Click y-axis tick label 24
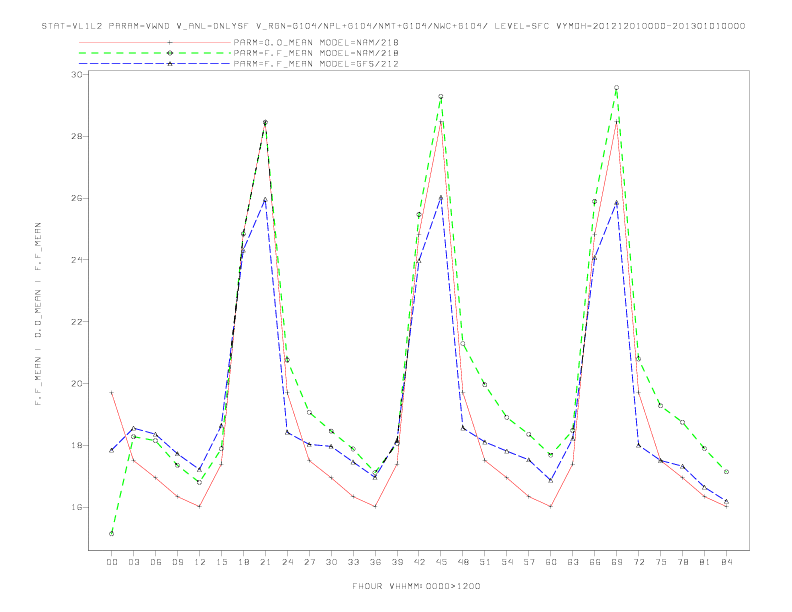This screenshot has width=792, height=612. pyautogui.click(x=79, y=260)
